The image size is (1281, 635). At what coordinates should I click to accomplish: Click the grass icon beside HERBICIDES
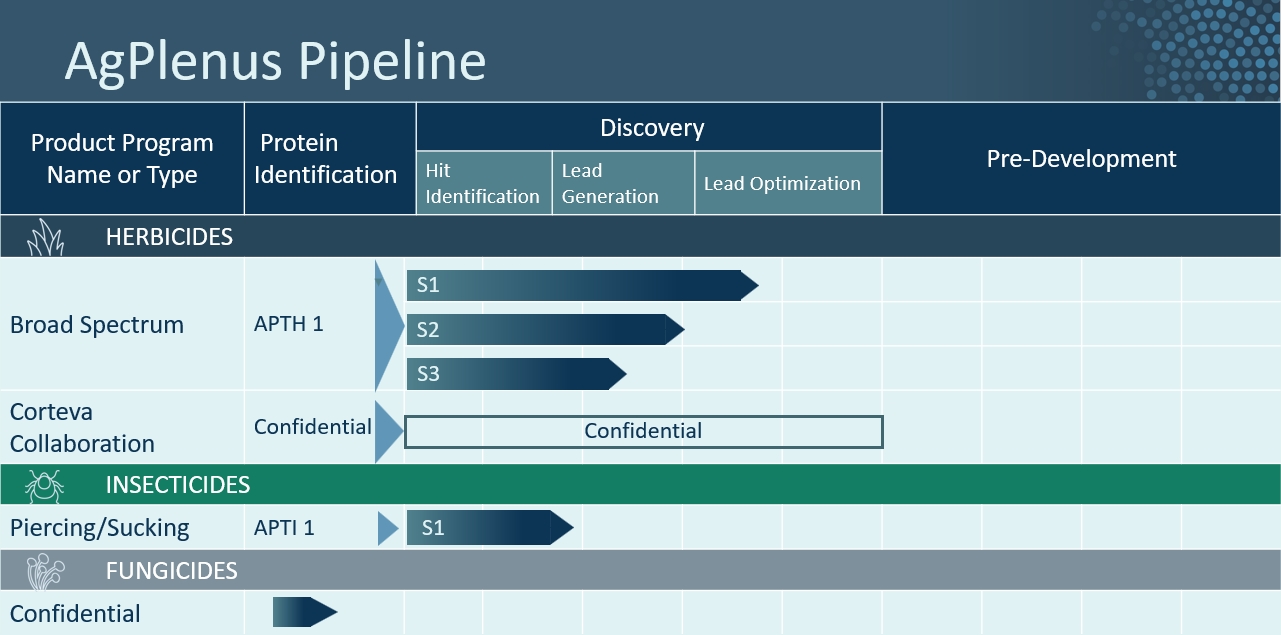pyautogui.click(x=44, y=238)
